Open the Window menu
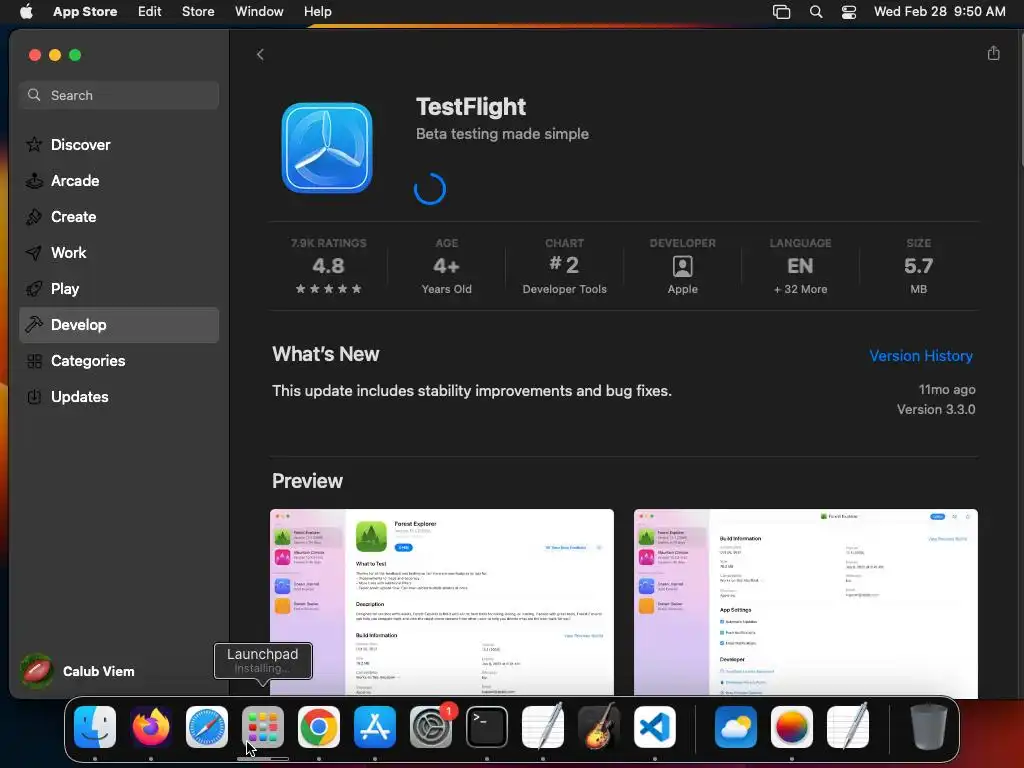The image size is (1024, 768). point(259,11)
